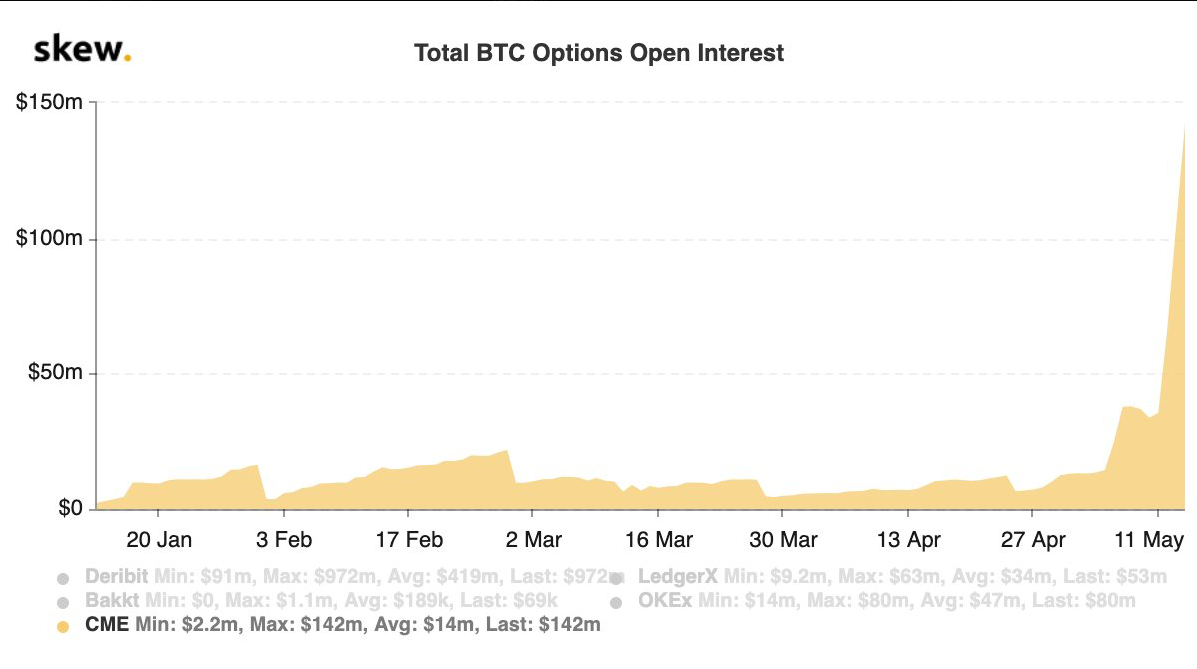Enable the OKEx series label

[x=665, y=600]
